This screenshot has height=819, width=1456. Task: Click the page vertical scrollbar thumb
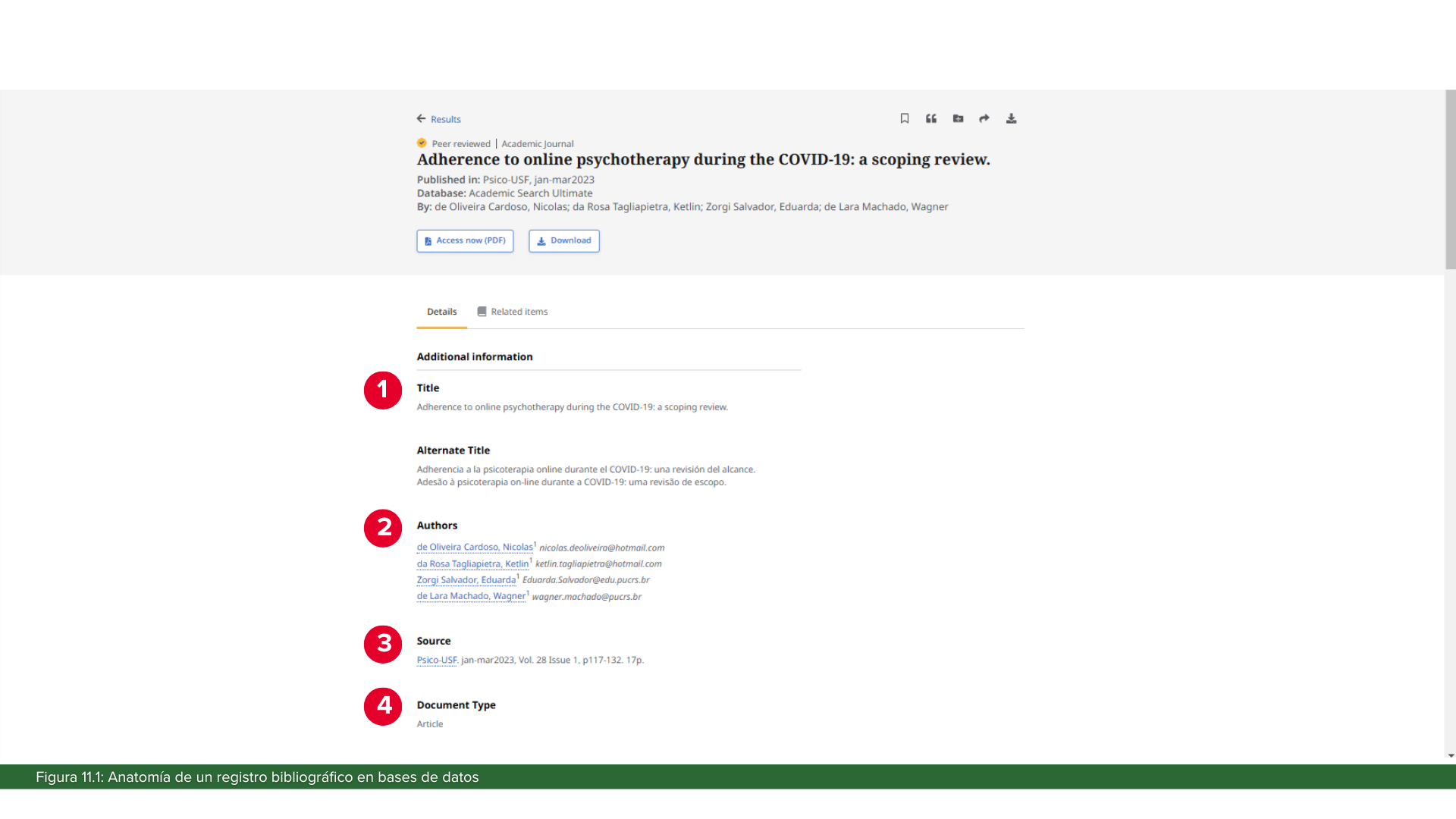pos(1450,179)
